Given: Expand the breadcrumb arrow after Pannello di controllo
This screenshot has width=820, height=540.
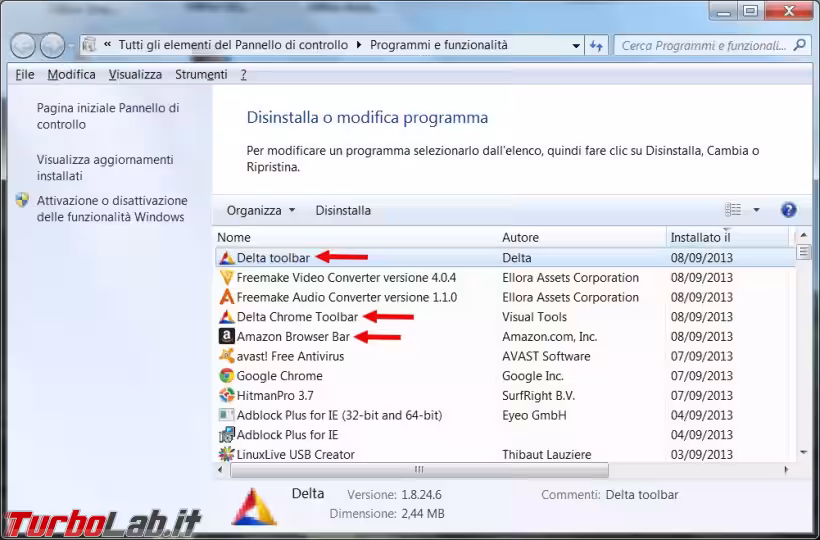Looking at the screenshot, I should click(359, 45).
